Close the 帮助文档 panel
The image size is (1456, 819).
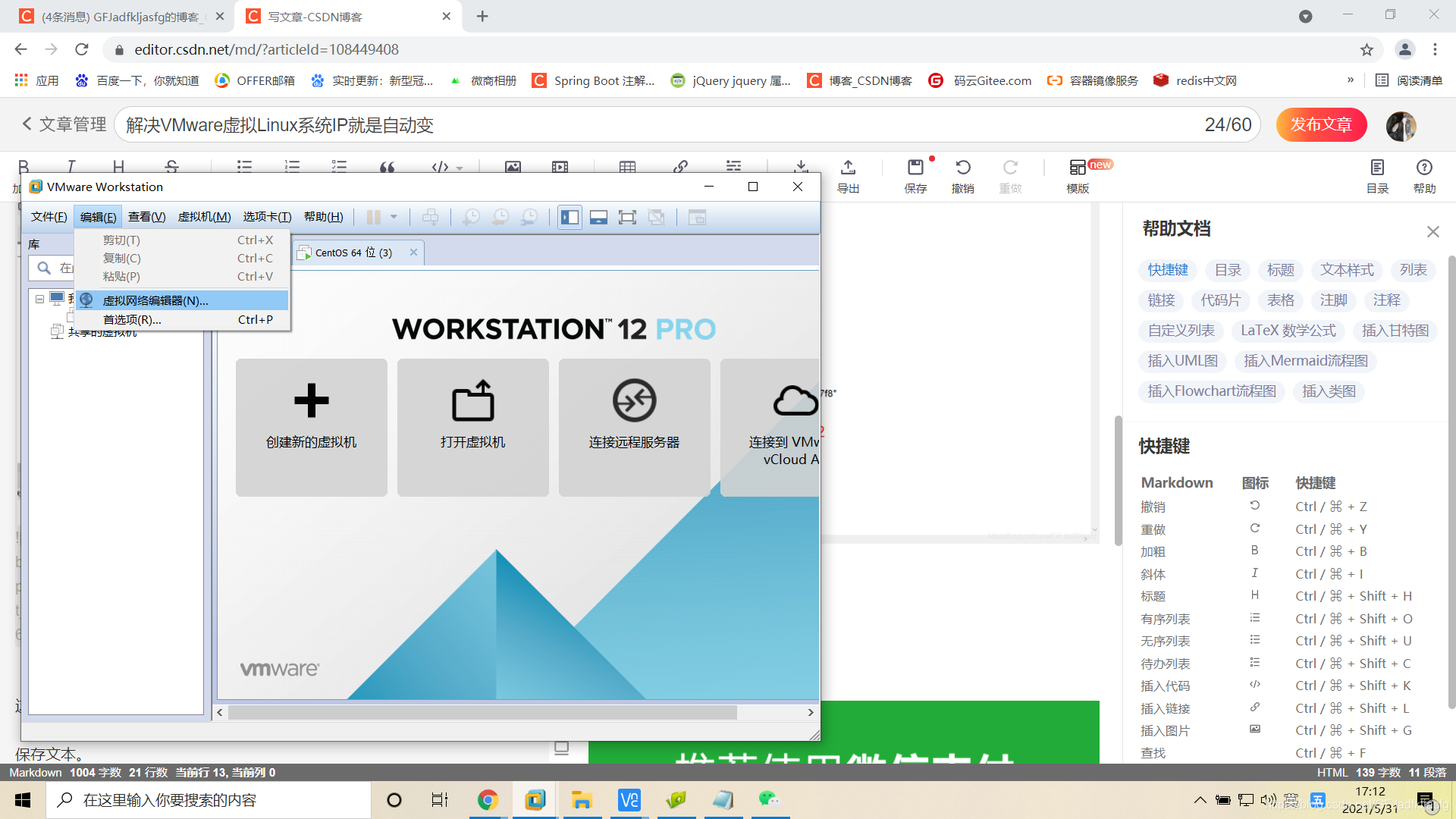click(1432, 231)
